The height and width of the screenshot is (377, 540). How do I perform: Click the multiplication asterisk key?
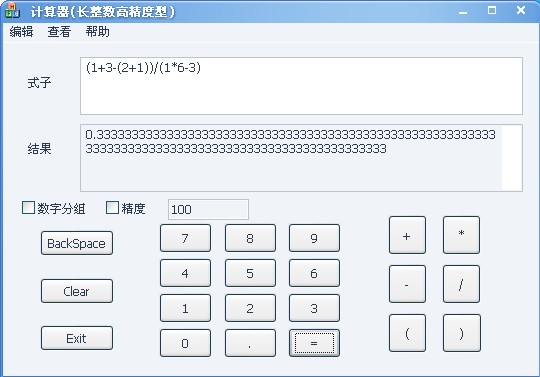coord(461,235)
